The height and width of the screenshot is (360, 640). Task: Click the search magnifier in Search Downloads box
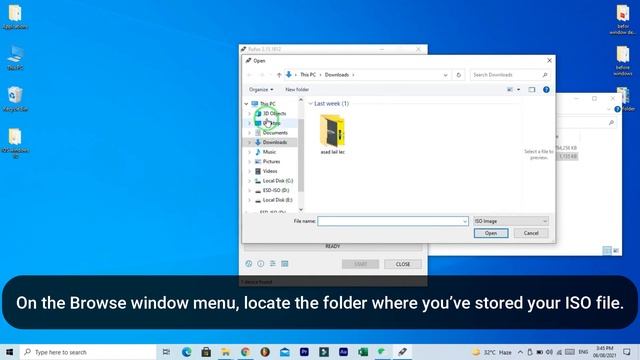pos(544,75)
